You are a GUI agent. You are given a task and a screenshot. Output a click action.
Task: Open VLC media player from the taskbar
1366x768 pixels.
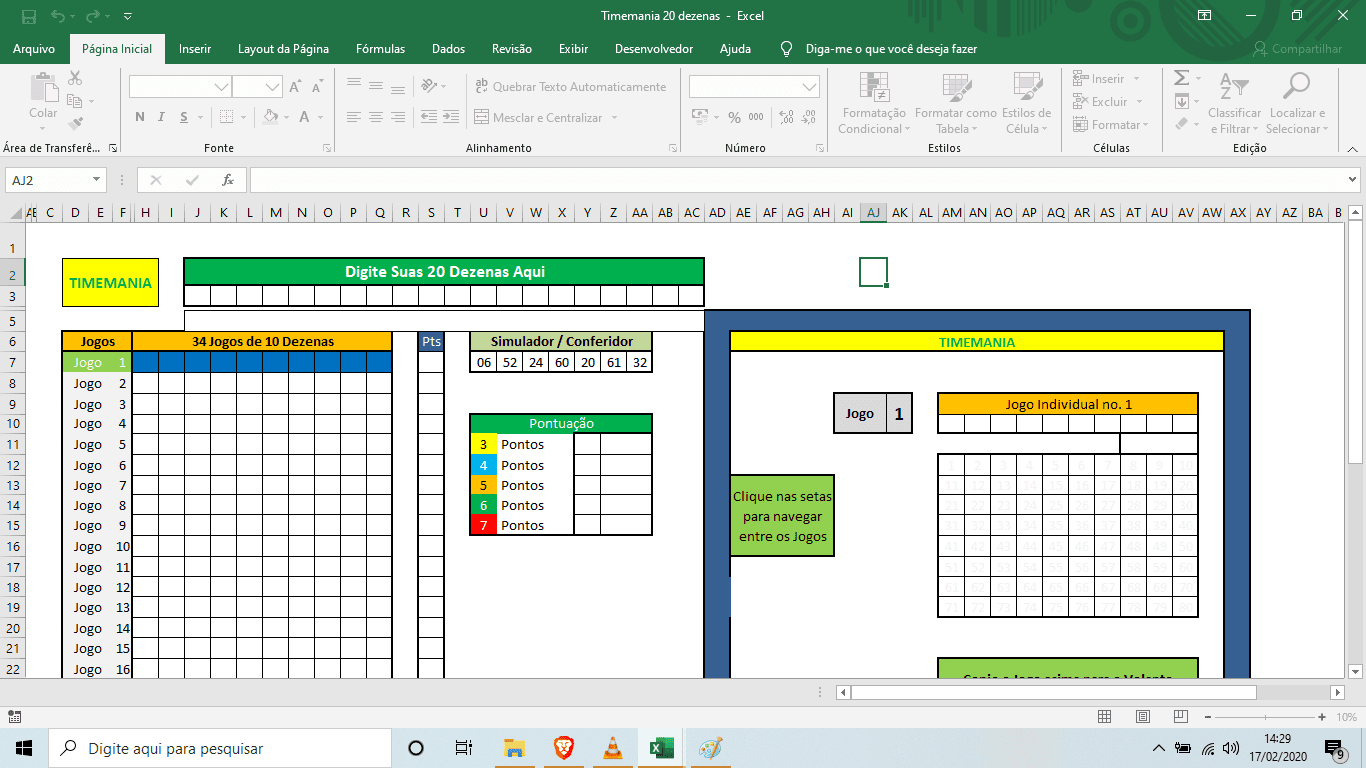612,748
